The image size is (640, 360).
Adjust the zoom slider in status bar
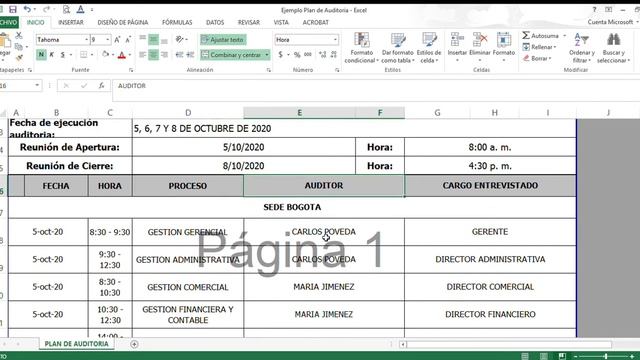tap(606, 356)
